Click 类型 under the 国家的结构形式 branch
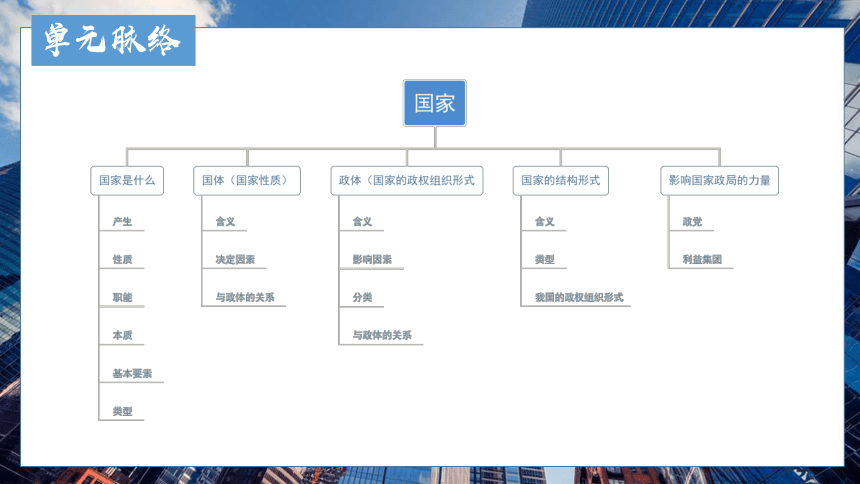Viewport: 860px width, 484px height. click(x=545, y=260)
